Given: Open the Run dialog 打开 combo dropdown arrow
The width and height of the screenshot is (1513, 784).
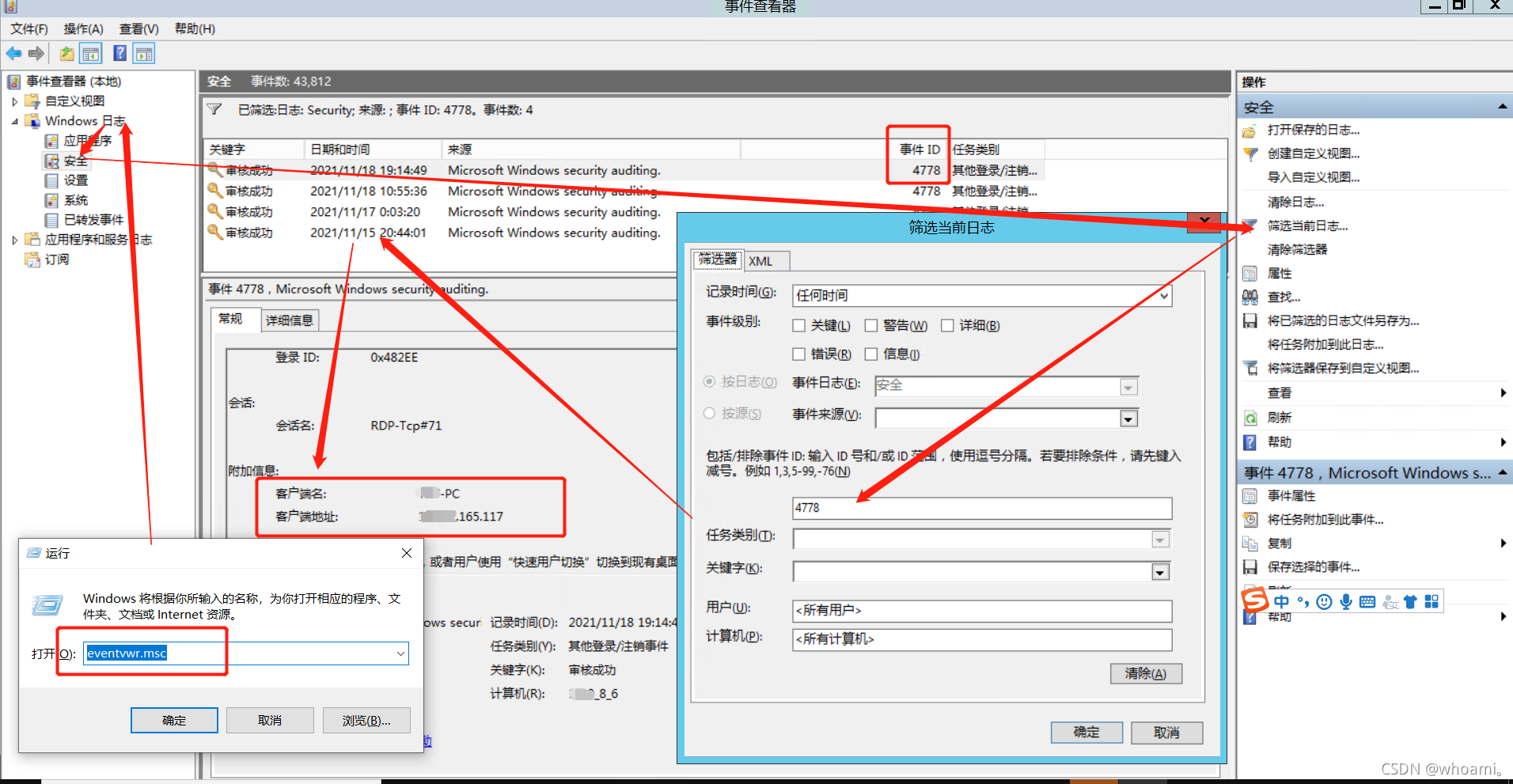Looking at the screenshot, I should pyautogui.click(x=400, y=653).
